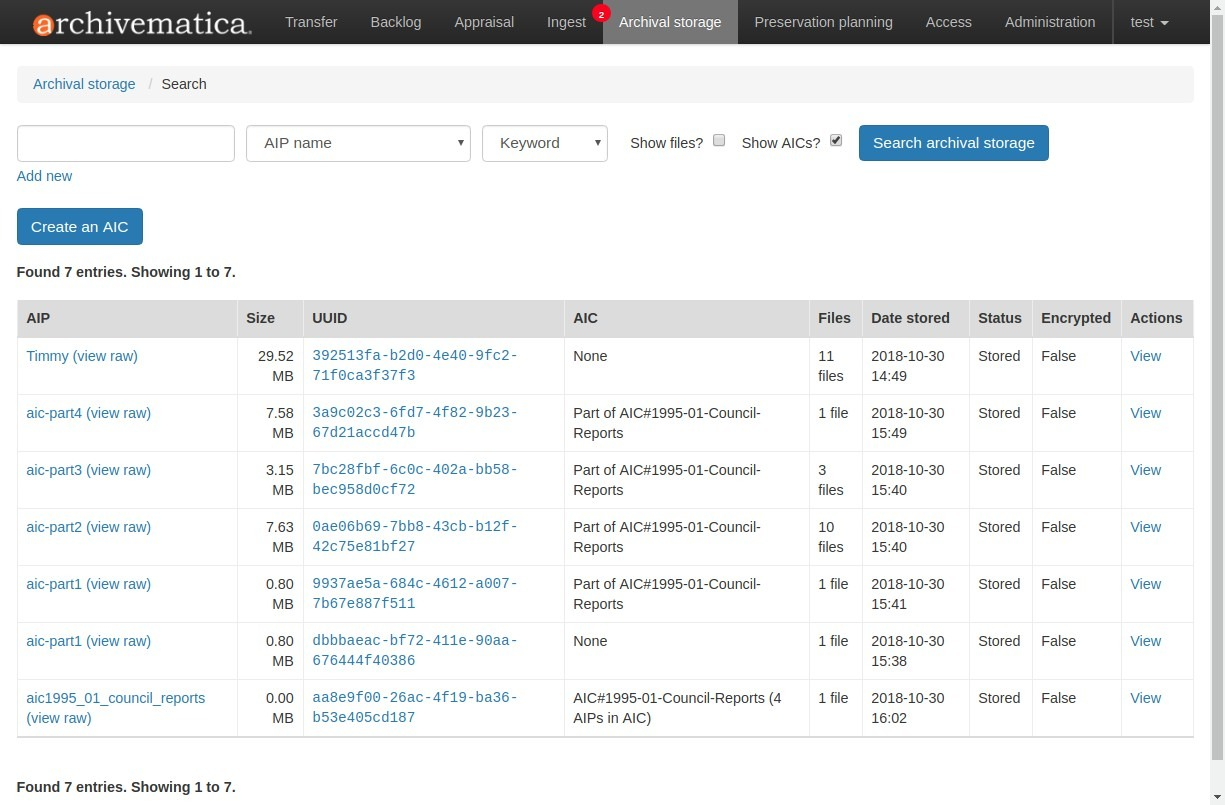The width and height of the screenshot is (1225, 805).
Task: Click the Archival storage breadcrumb link
Action: pyautogui.click(x=84, y=84)
